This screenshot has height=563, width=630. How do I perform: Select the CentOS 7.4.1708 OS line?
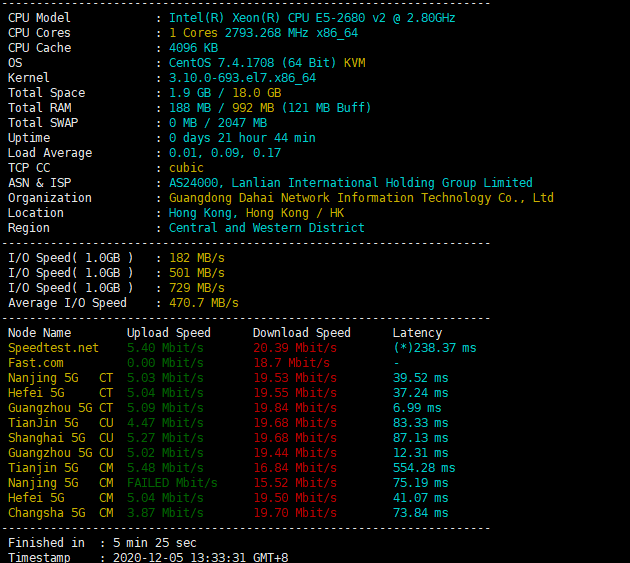(x=267, y=63)
